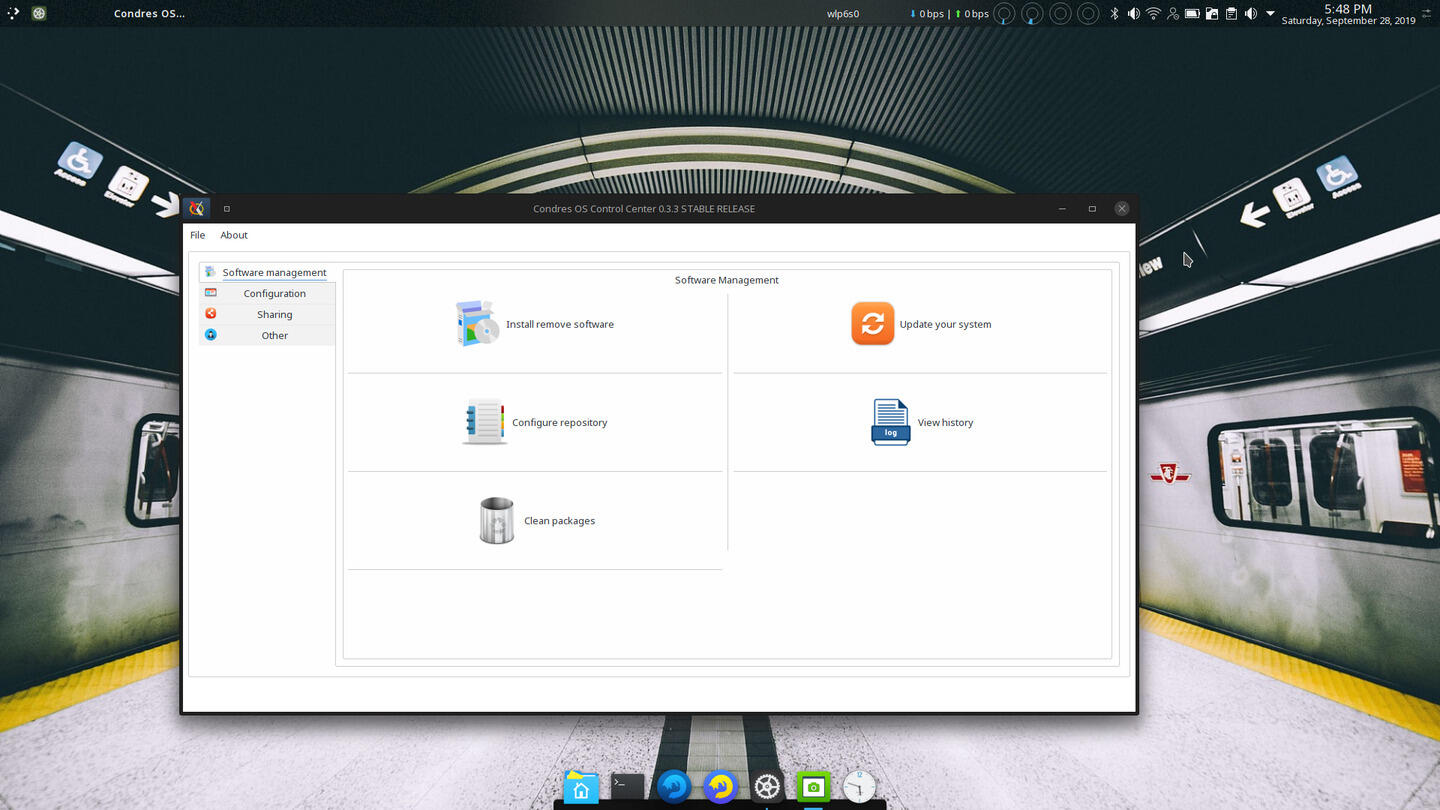
Task: Click the wlp6s0 network monitor label
Action: point(843,14)
